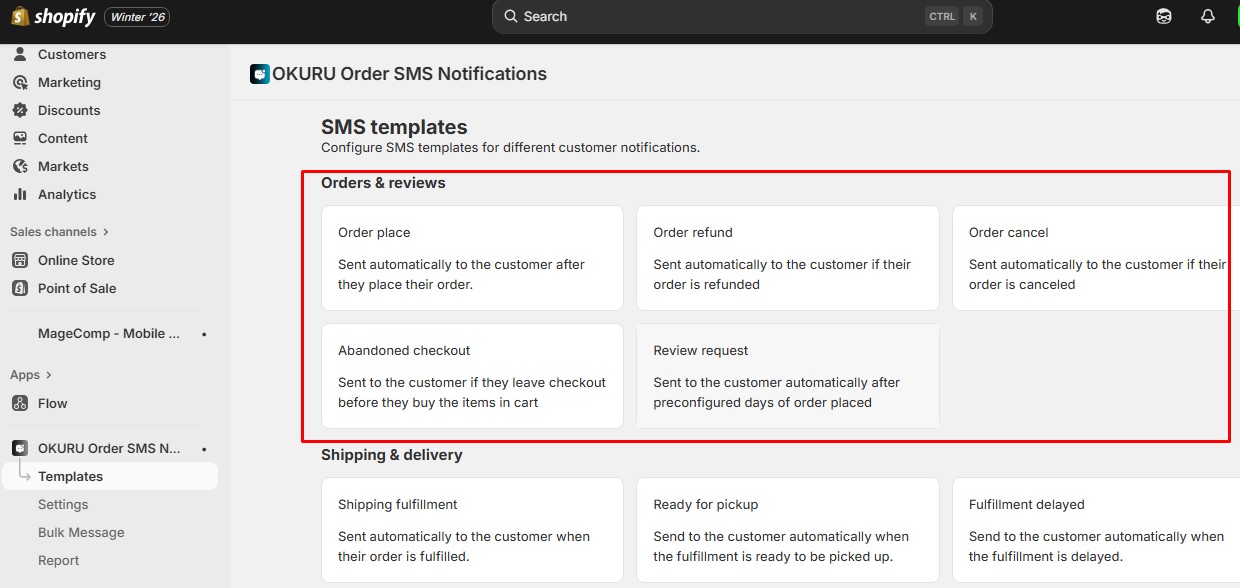Image resolution: width=1240 pixels, height=588 pixels.
Task: Click the Winter '26 edition badge
Action: click(x=137, y=17)
